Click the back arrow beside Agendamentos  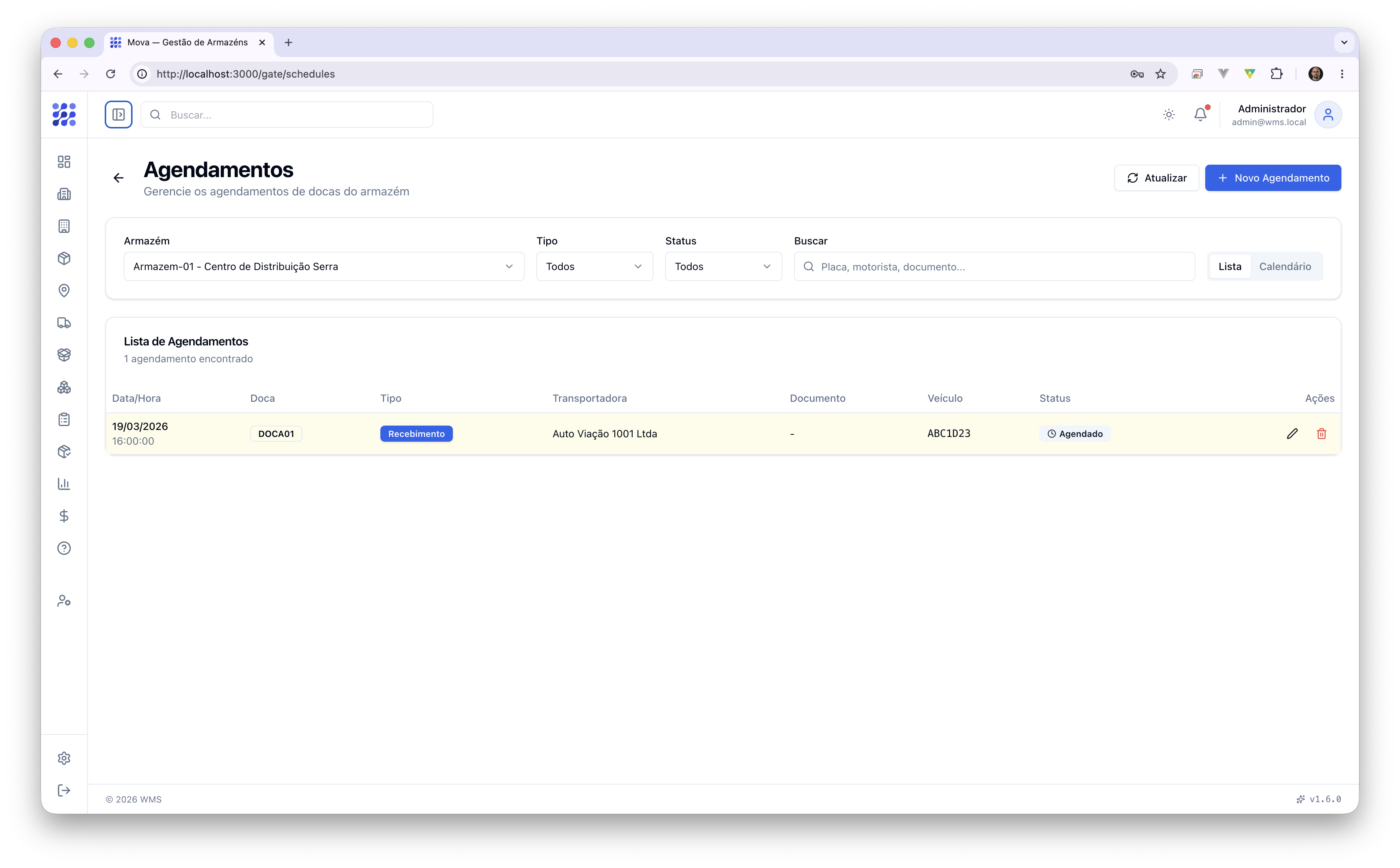(118, 178)
